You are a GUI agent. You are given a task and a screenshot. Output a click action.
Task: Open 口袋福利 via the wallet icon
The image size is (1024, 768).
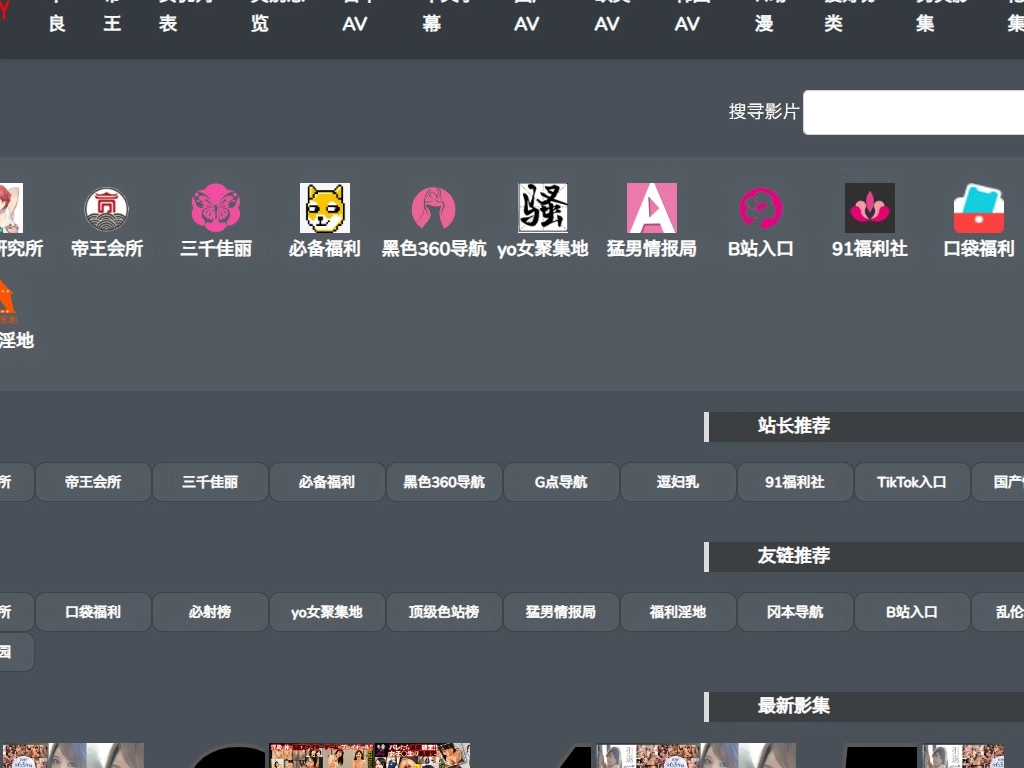pyautogui.click(x=978, y=210)
